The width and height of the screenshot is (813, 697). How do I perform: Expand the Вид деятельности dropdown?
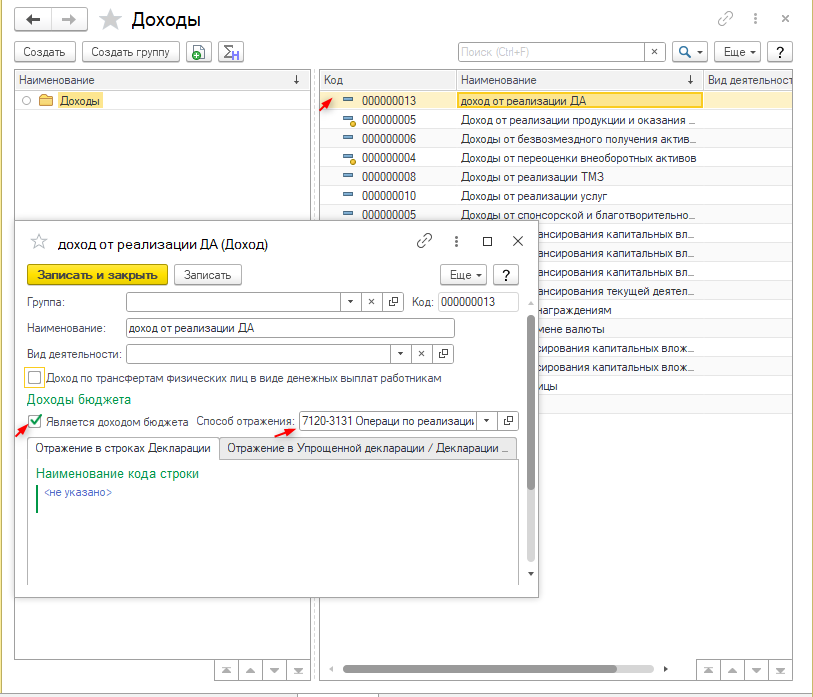click(x=400, y=354)
